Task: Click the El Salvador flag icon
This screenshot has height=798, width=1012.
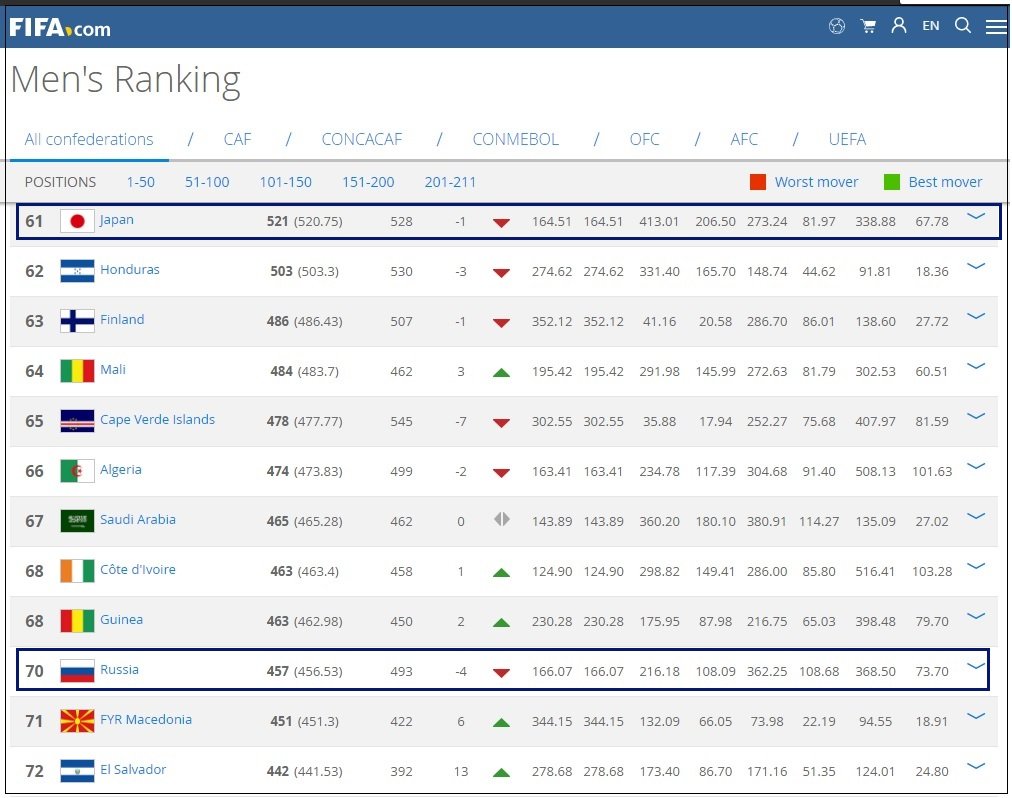Action: [77, 771]
